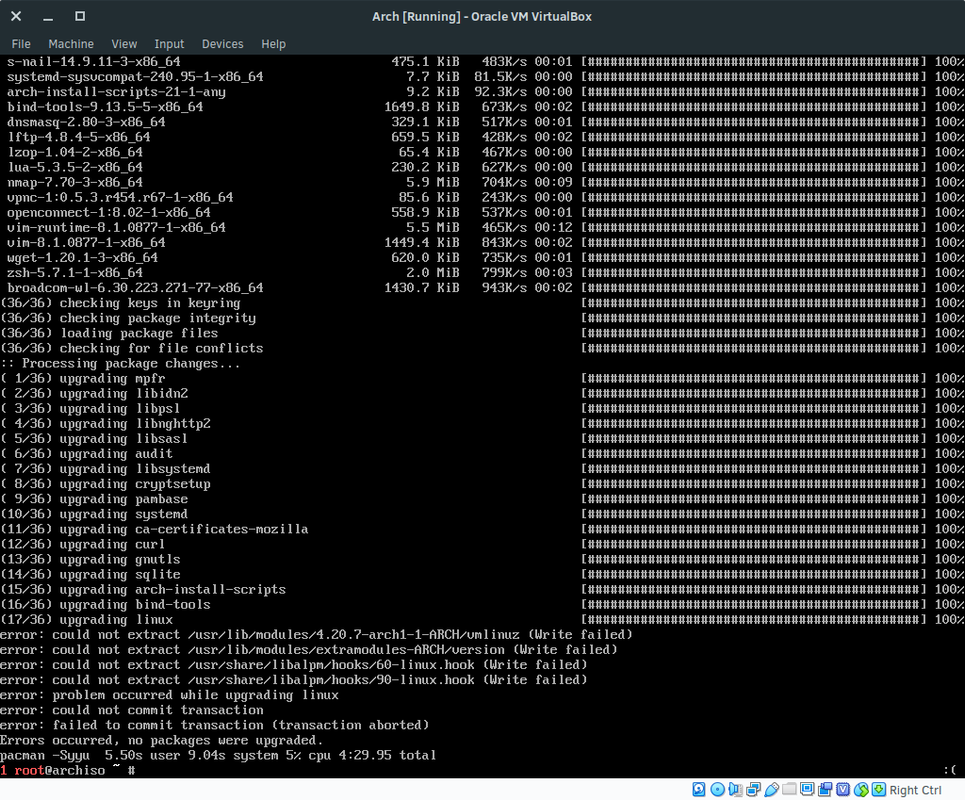
Task: Click the s-nail-14.9.11-3 progress bar
Action: [753, 62]
